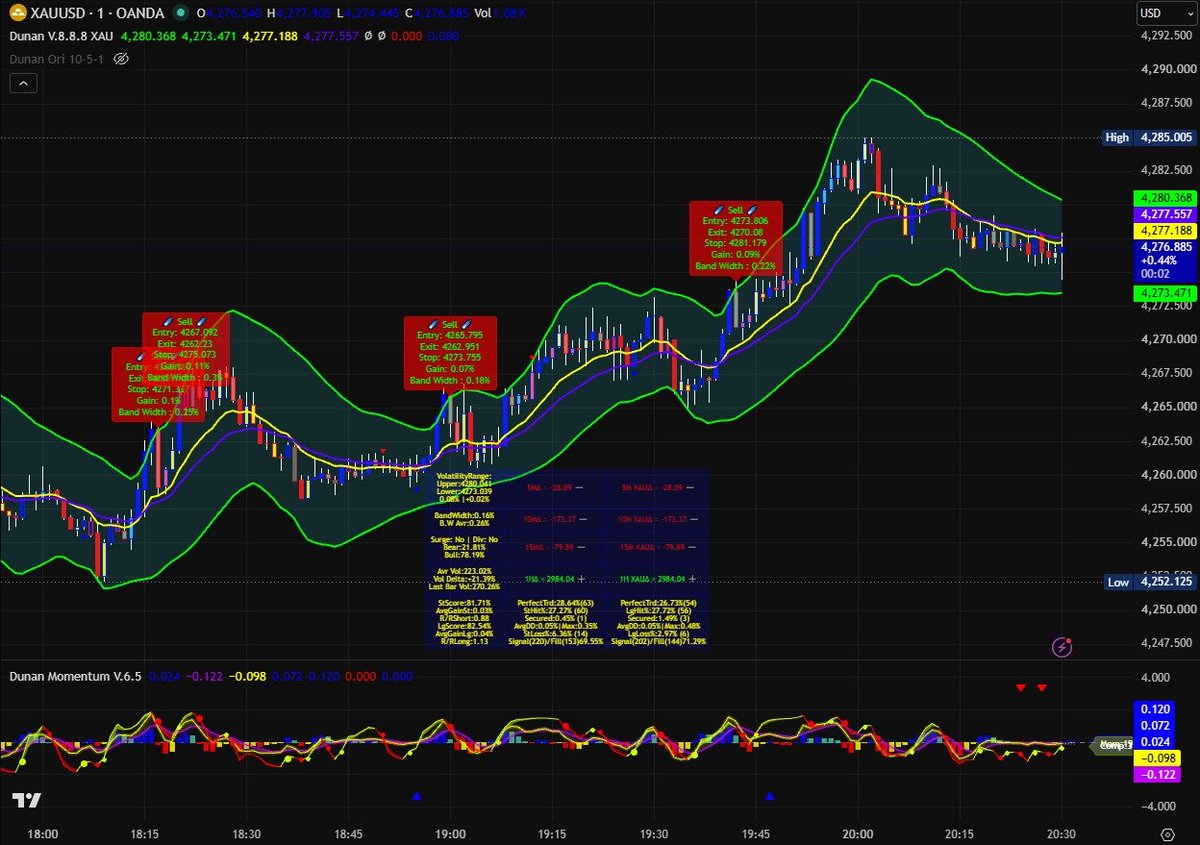Click the green 4,273.471 value in Dunan legend

208,35
